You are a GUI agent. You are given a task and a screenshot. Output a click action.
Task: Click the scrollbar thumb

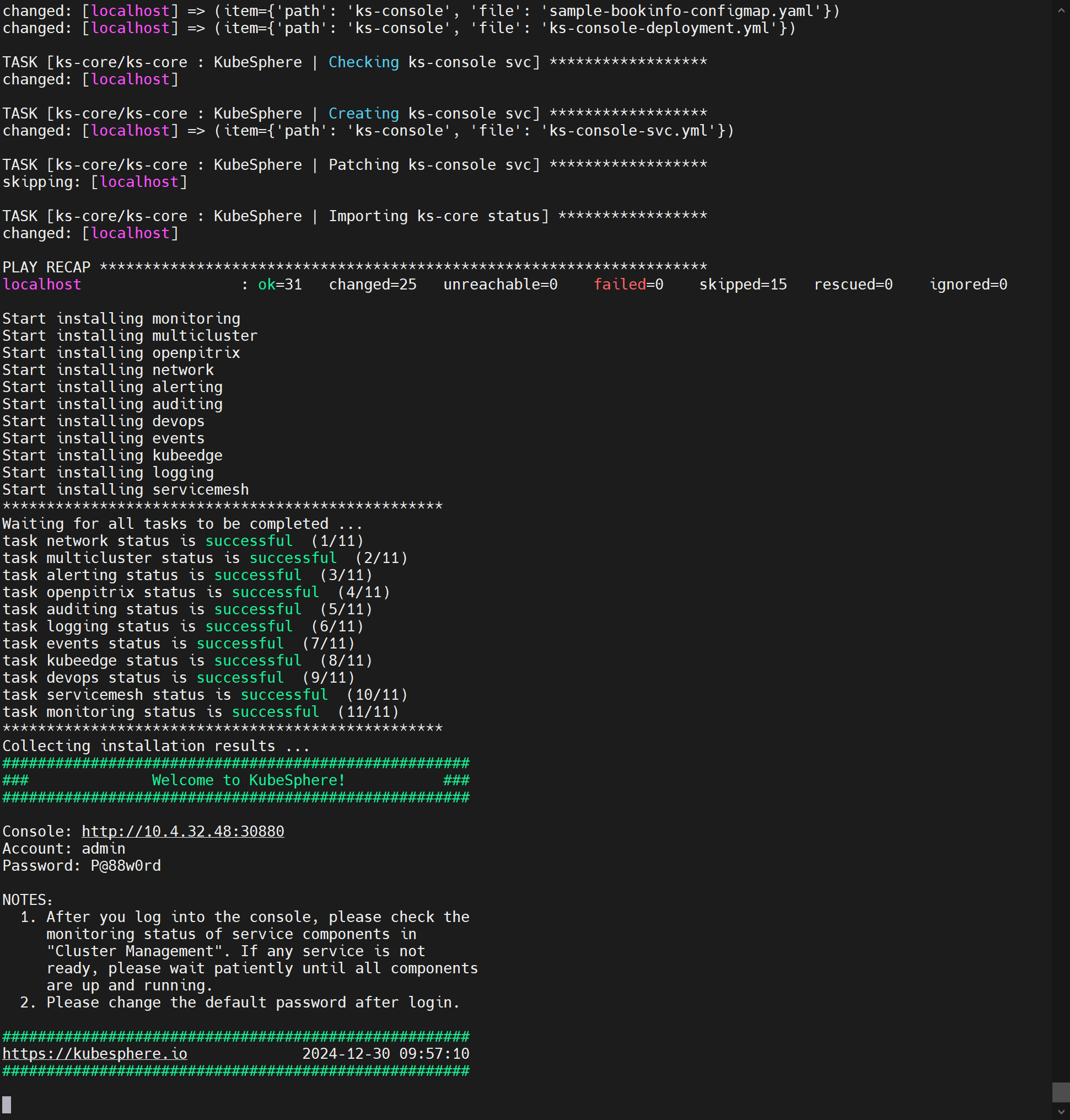pyautogui.click(x=1061, y=1092)
